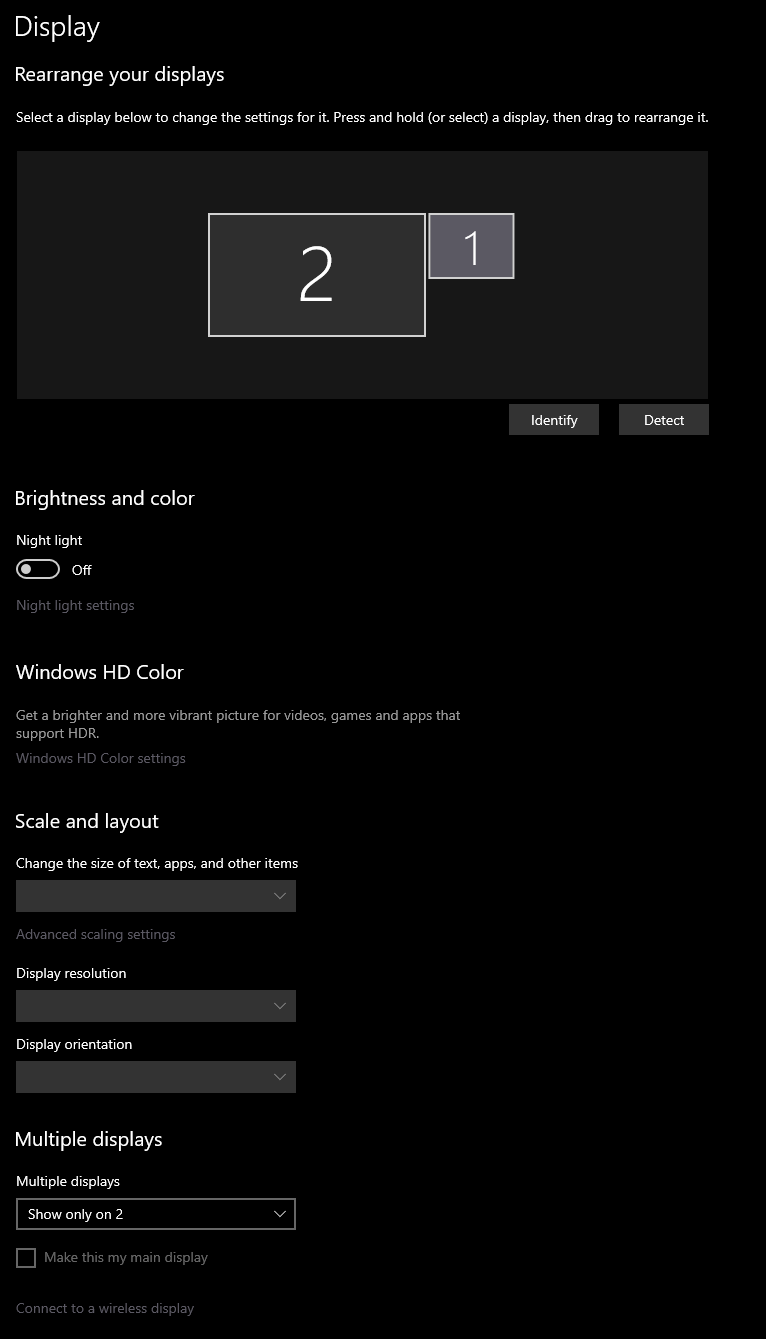
Task: Open the text and apps size dropdown
Action: 156,896
